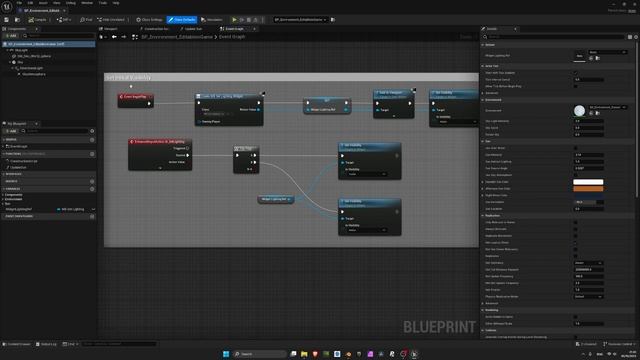Click the dark blue sun color swatch
This screenshot has height=360, width=640.
coord(588,196)
